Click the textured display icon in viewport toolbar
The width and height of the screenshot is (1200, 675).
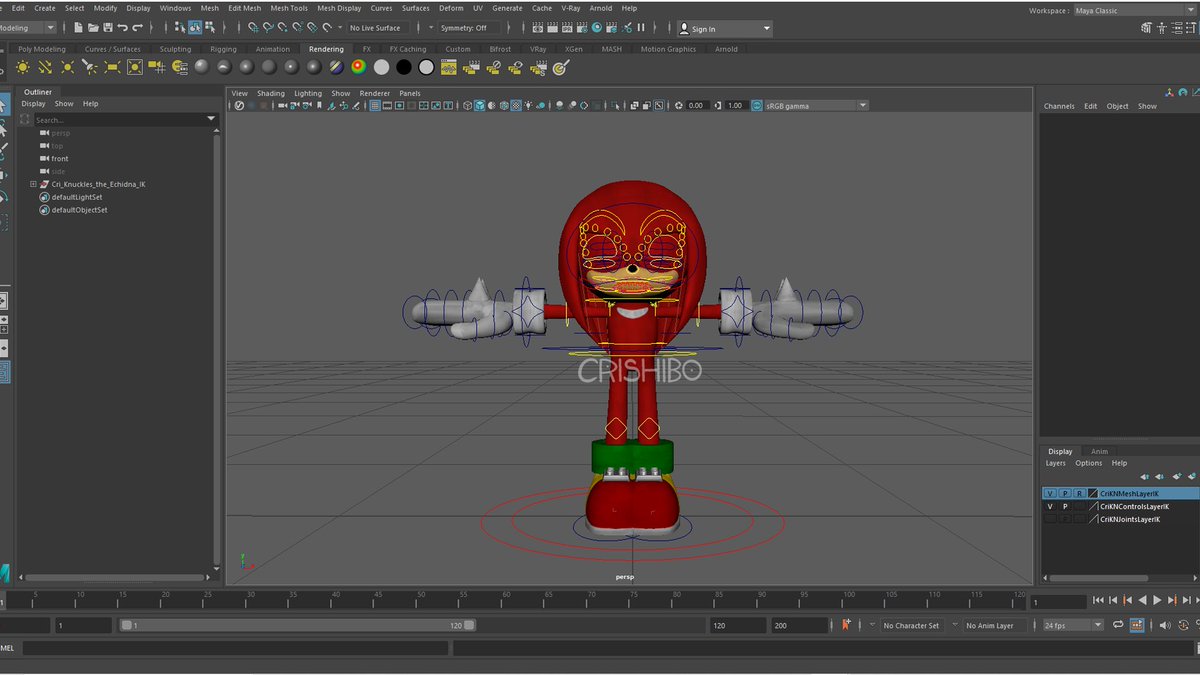(517, 105)
